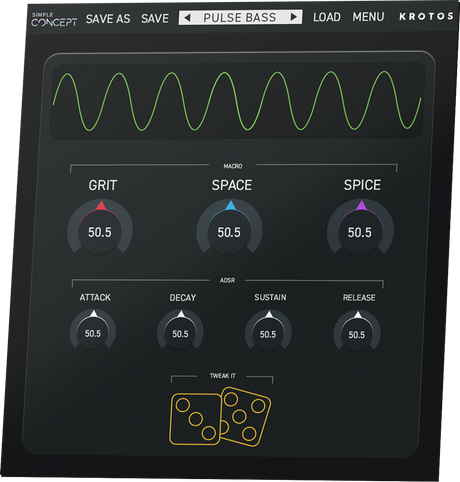Click the SAVE button
Image resolution: width=460 pixels, height=482 pixels.
coord(155,18)
